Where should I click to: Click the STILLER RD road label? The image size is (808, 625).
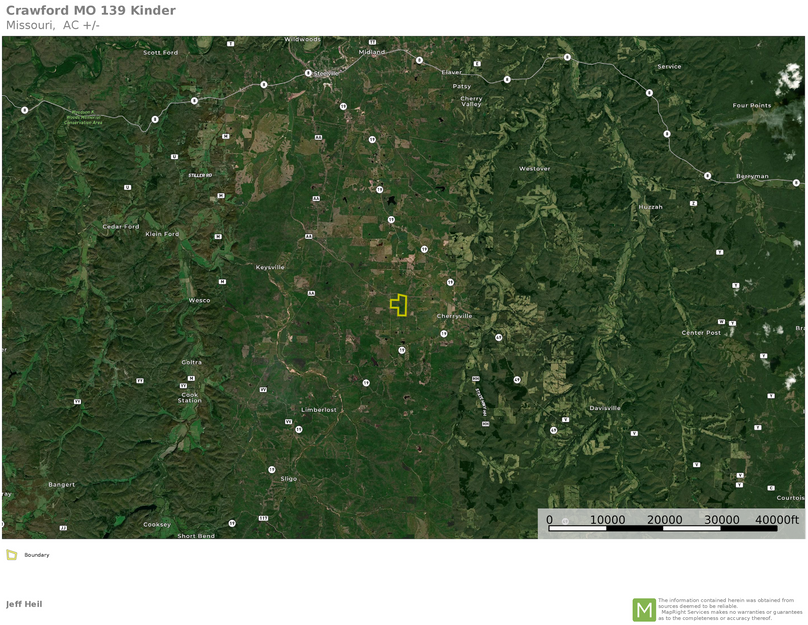point(200,175)
